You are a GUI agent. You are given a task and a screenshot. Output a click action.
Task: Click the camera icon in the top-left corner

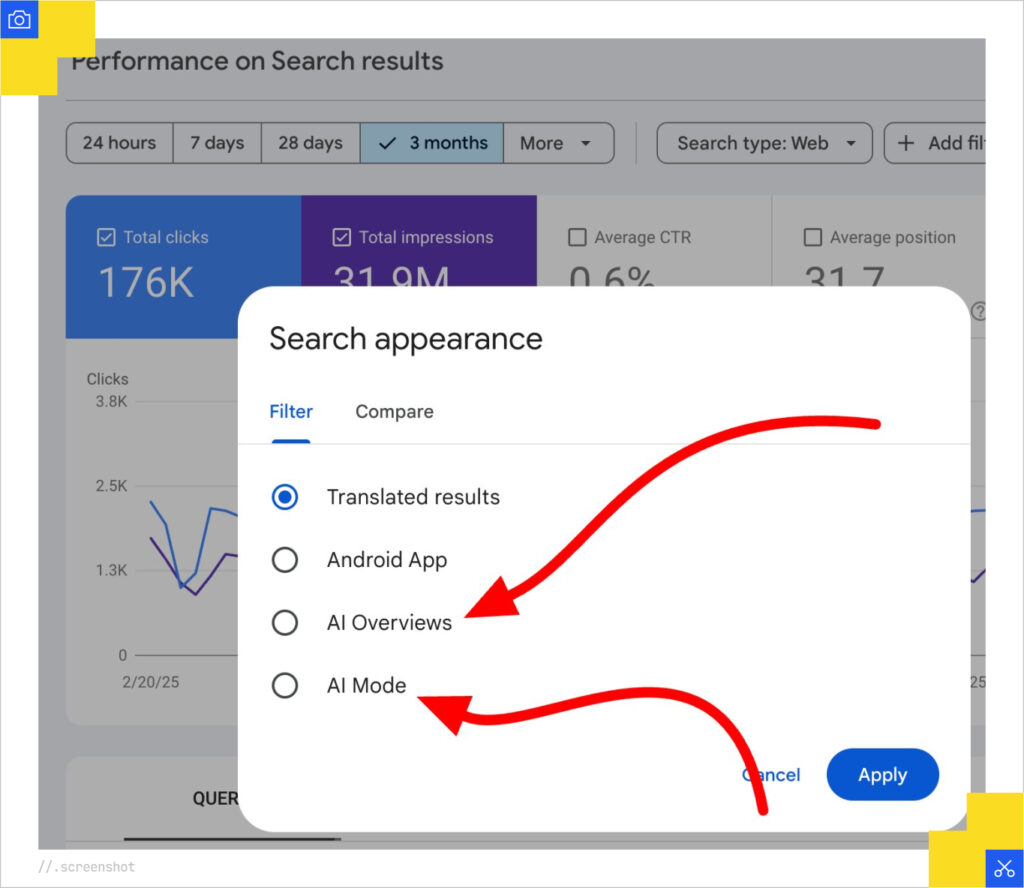(19, 19)
